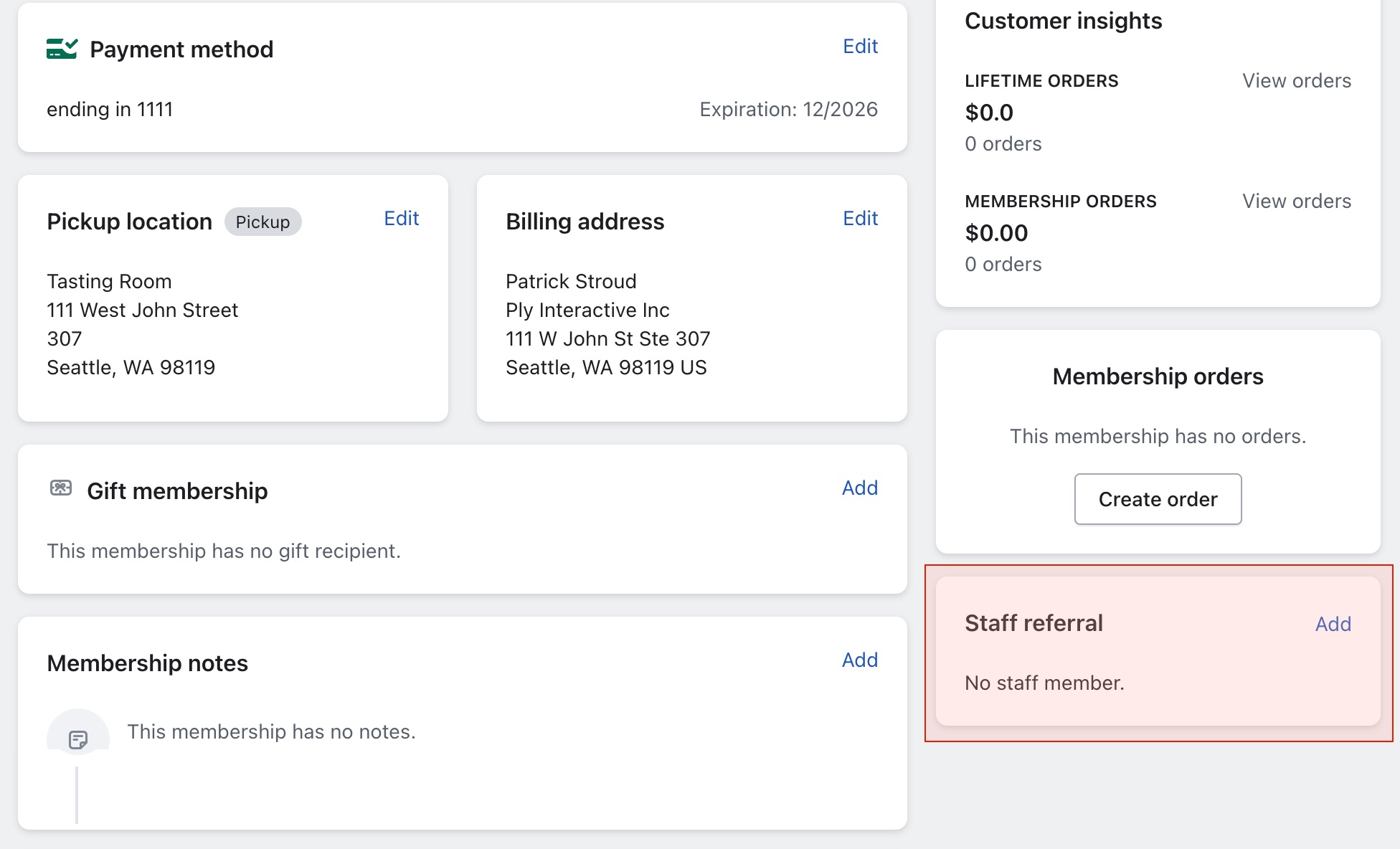Edit the payment method
1400x849 pixels.
860,47
